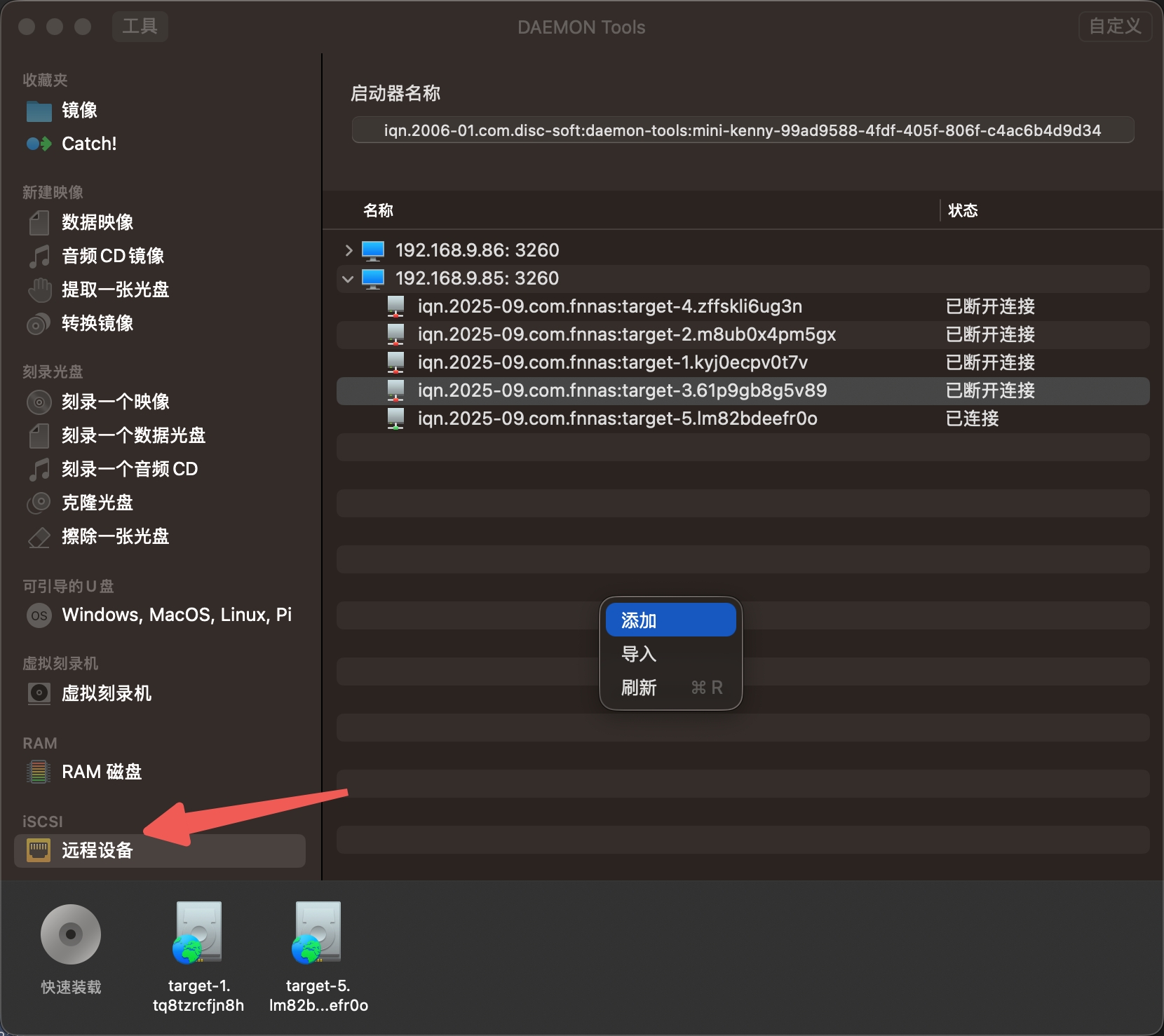Screen dimensions: 1164x1036
Task: Select mounted device target-5.lm82b...efr0o icon
Action: [318, 932]
